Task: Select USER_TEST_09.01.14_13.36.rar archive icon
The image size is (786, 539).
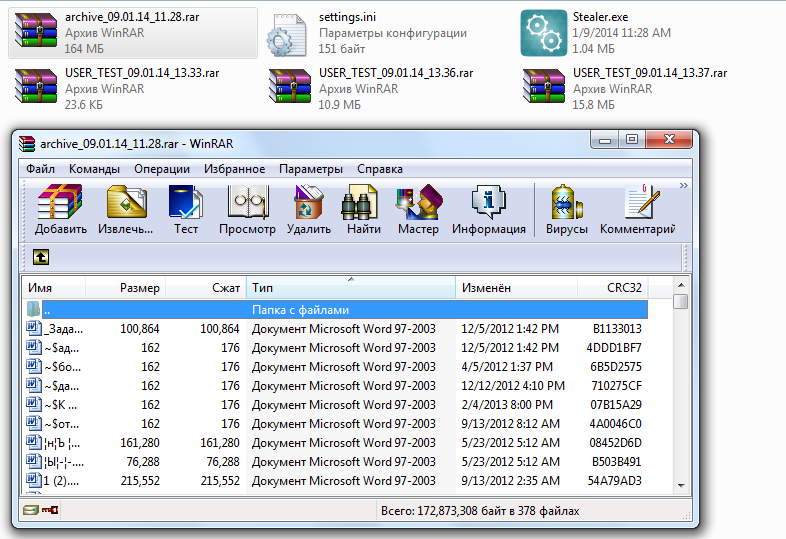Action: click(x=290, y=86)
